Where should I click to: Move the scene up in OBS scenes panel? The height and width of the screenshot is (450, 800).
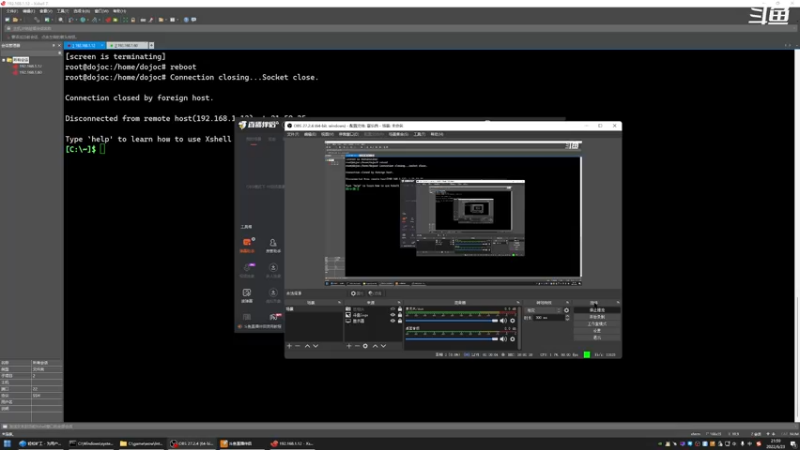307,346
